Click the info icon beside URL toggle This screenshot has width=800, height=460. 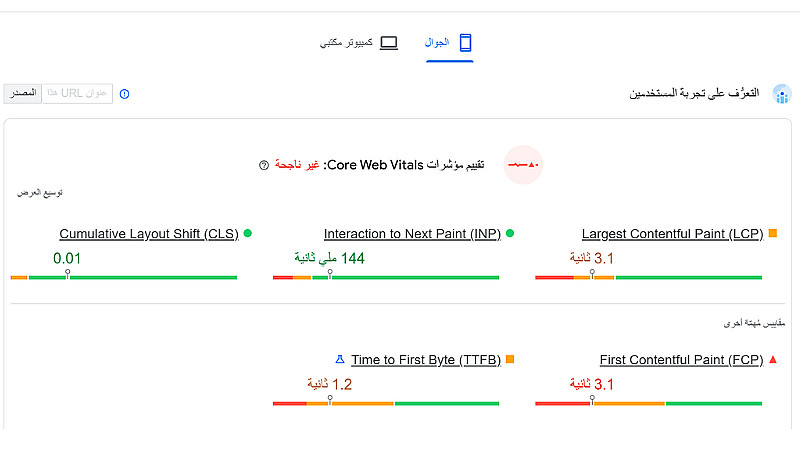point(125,94)
